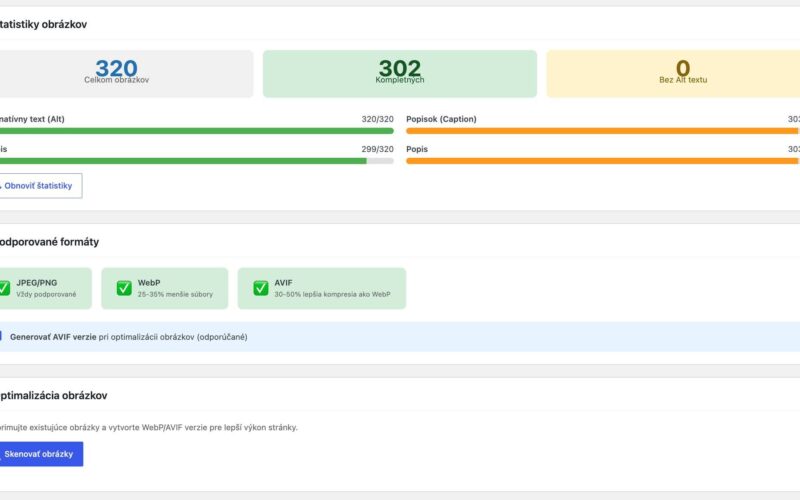Click the Optimalizácia obrázkov heading
This screenshot has width=800, height=500.
coord(53,395)
